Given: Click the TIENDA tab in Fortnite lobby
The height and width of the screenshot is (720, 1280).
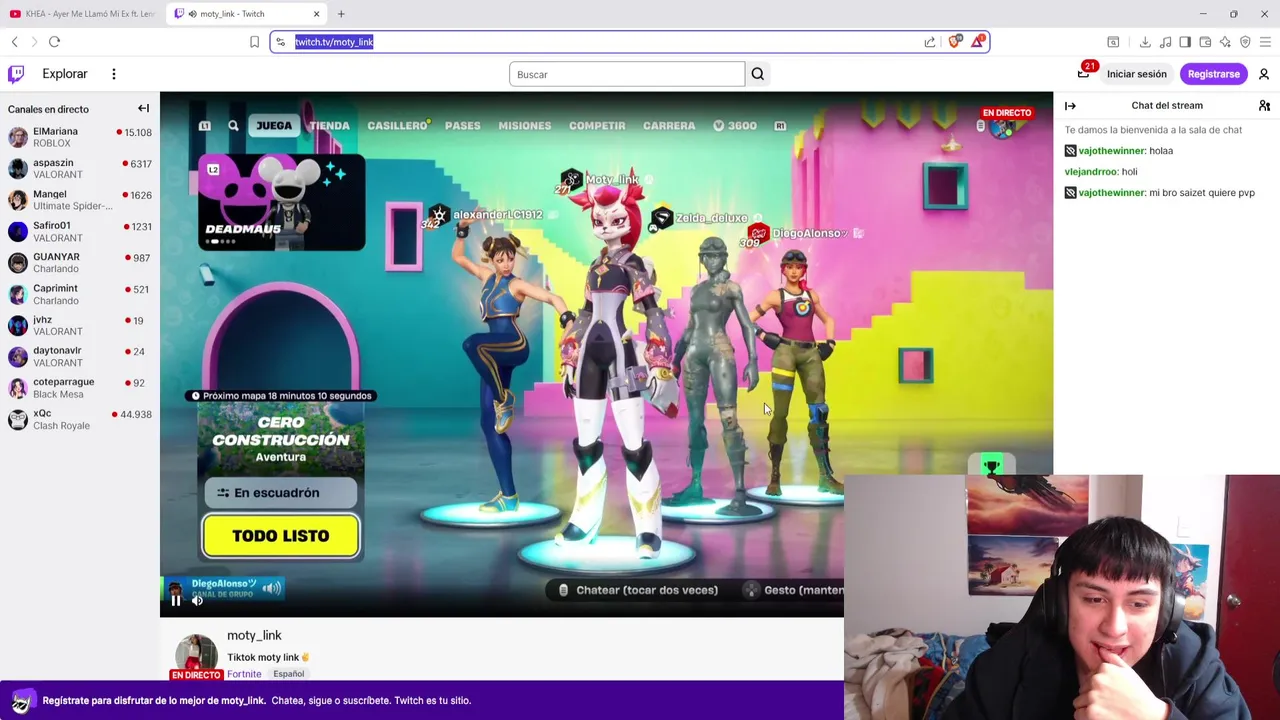Looking at the screenshot, I should (x=329, y=126).
